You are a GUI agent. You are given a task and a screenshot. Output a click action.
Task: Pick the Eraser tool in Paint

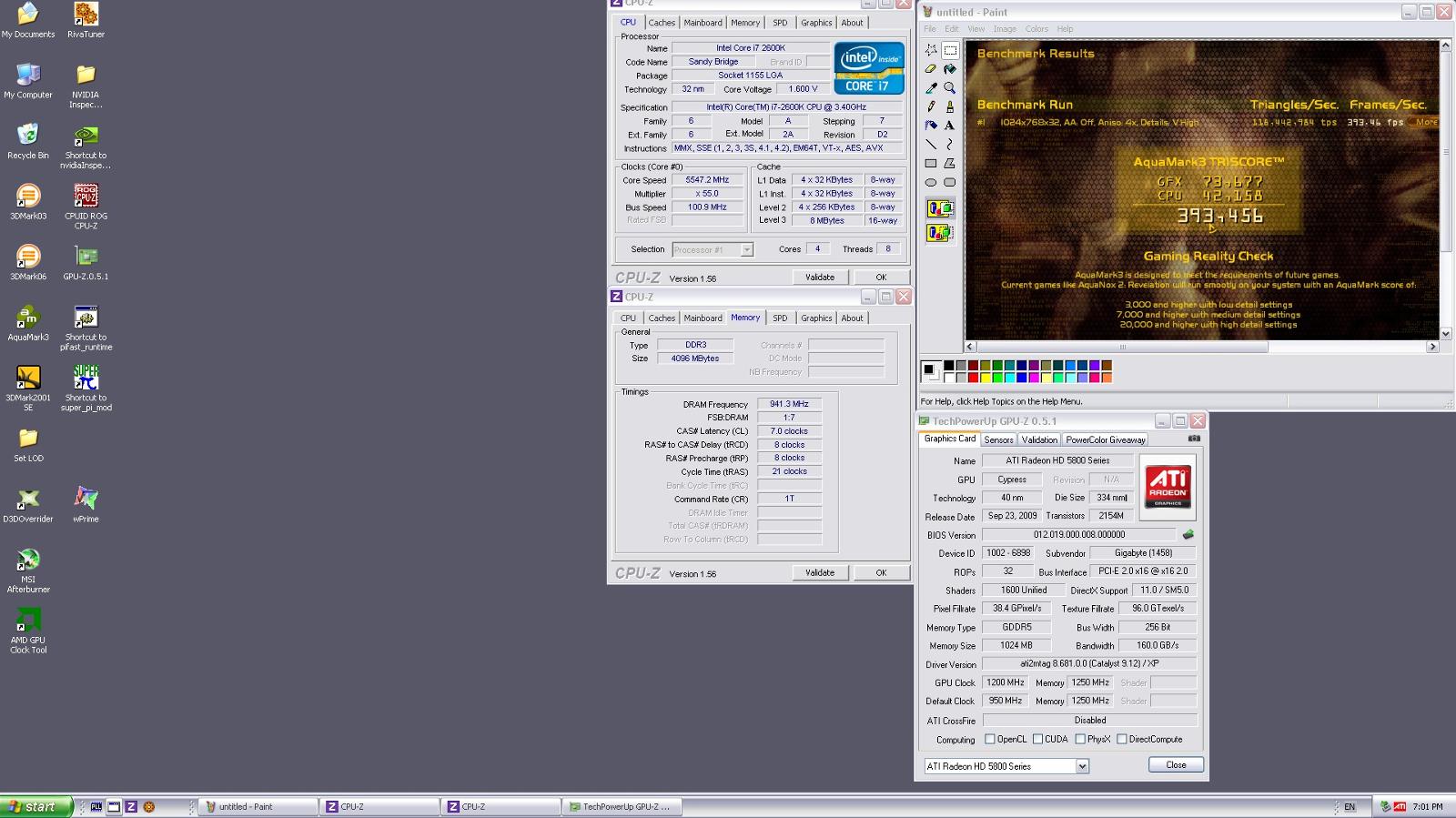tap(931, 69)
